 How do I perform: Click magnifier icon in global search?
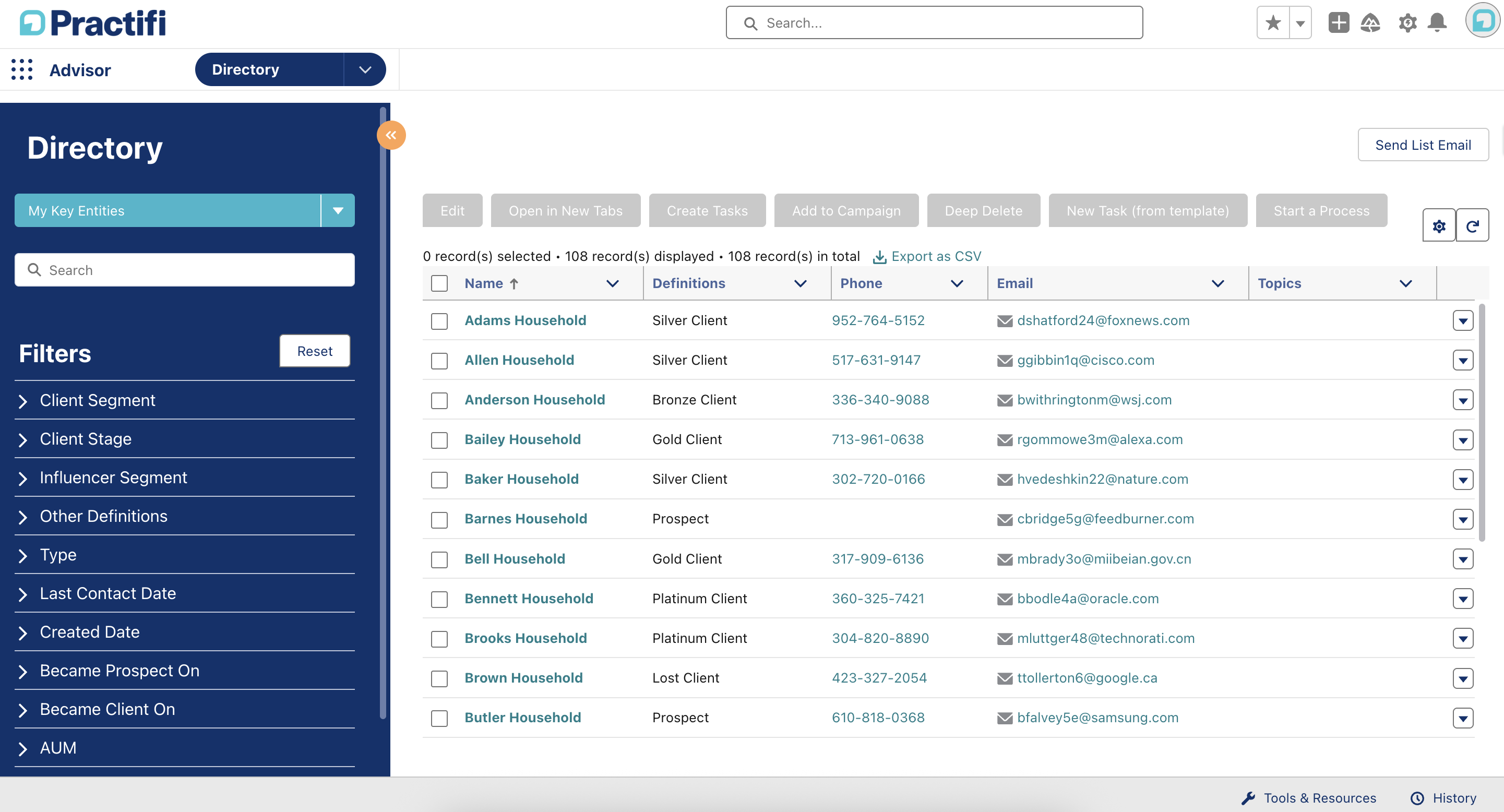[751, 23]
